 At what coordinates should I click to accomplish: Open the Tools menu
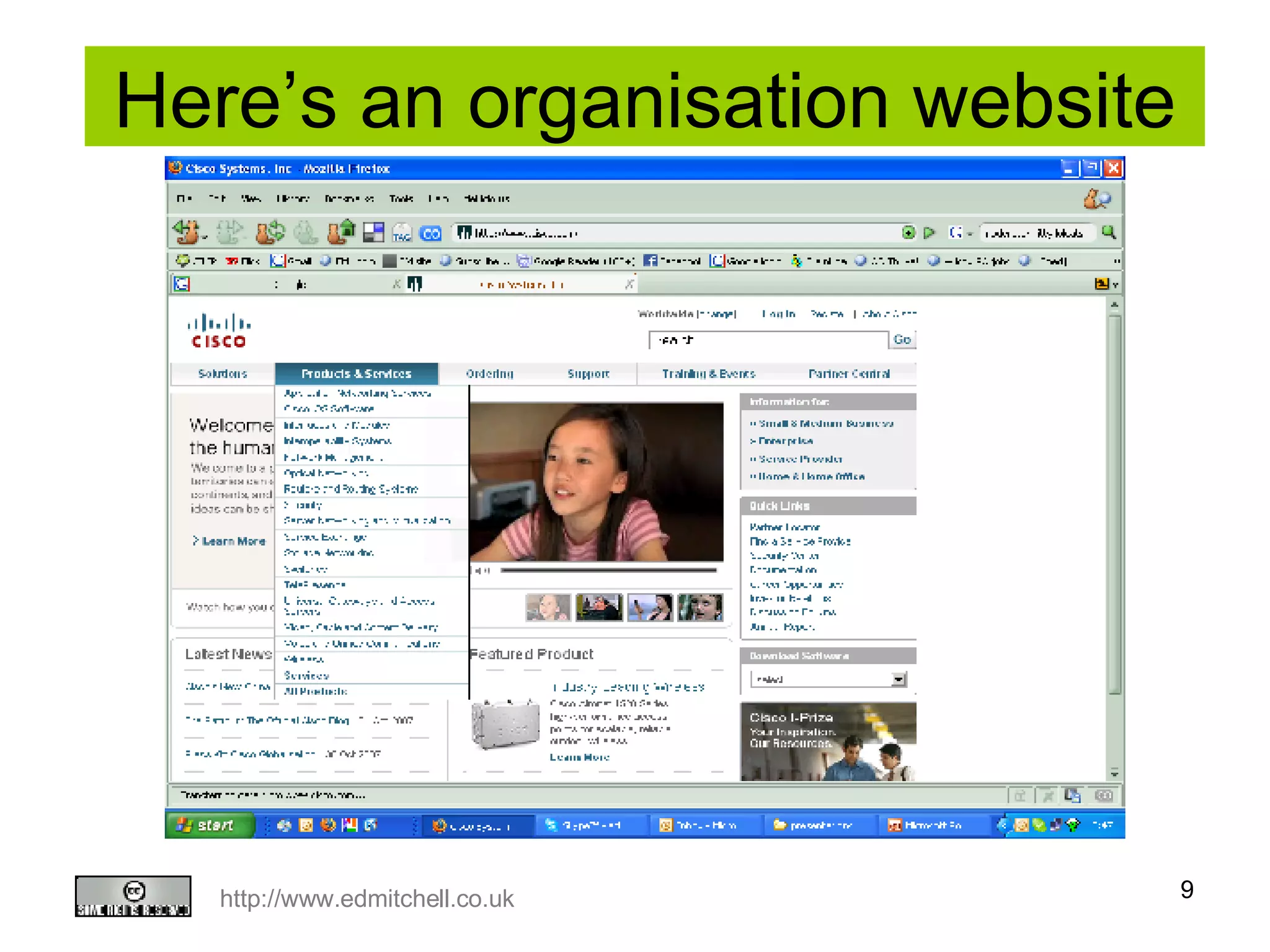(401, 199)
